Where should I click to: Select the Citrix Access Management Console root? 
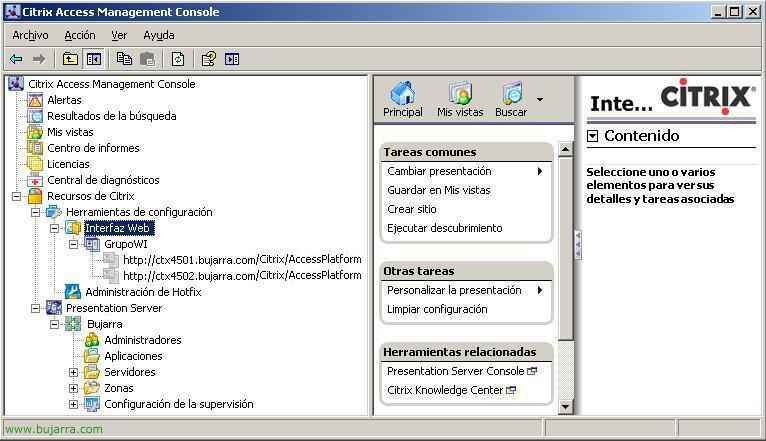pyautogui.click(x=112, y=84)
